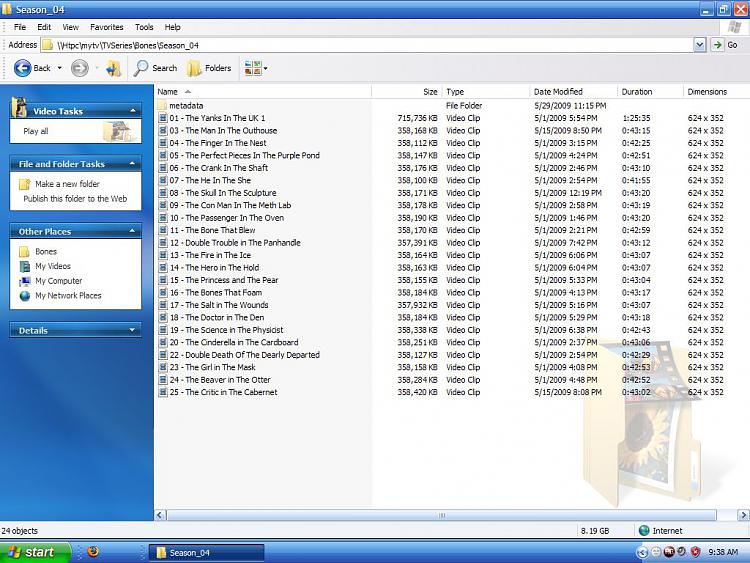Open the Edit menu

pos(44,27)
